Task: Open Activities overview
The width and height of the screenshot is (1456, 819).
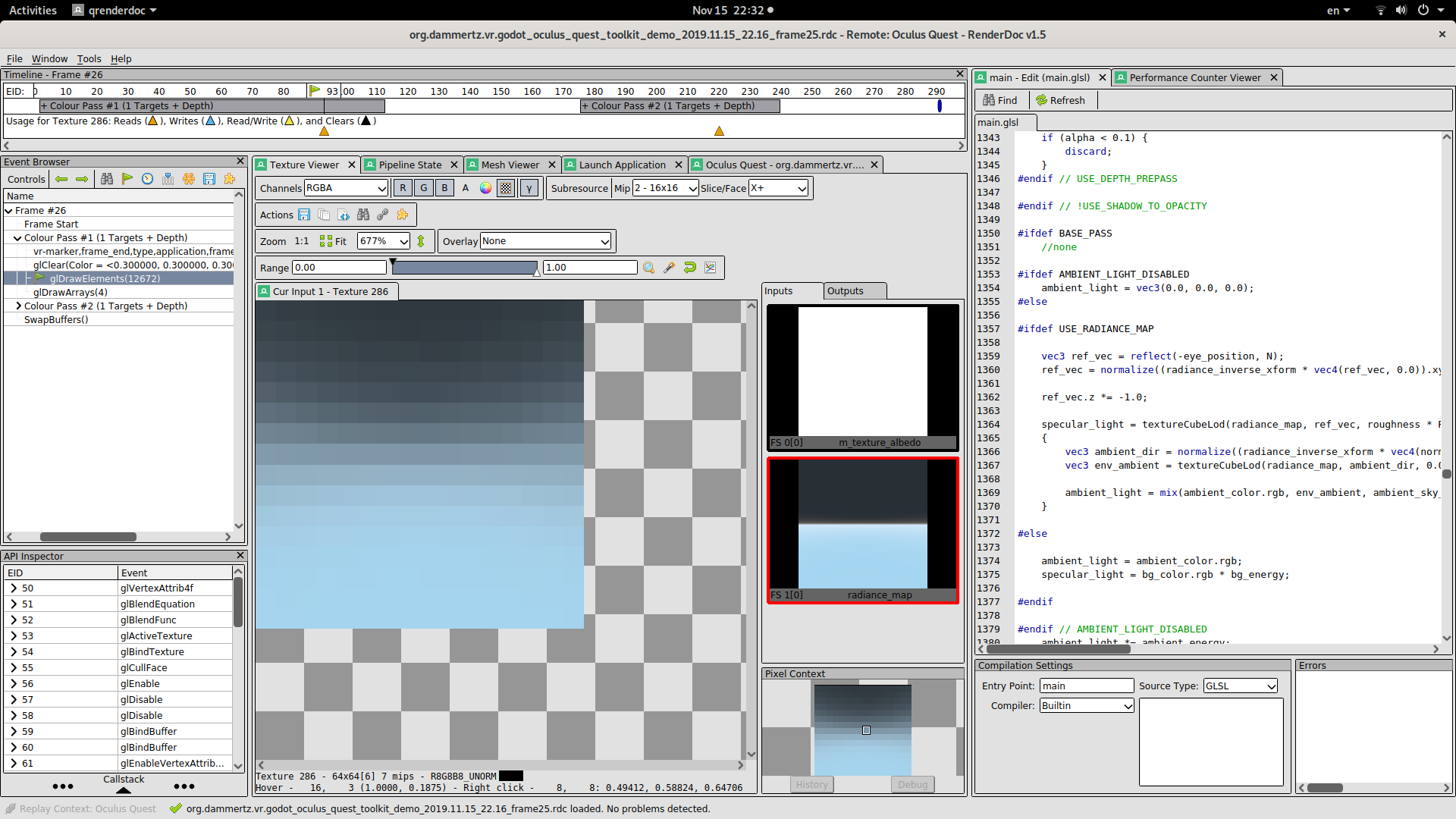Action: click(x=33, y=10)
